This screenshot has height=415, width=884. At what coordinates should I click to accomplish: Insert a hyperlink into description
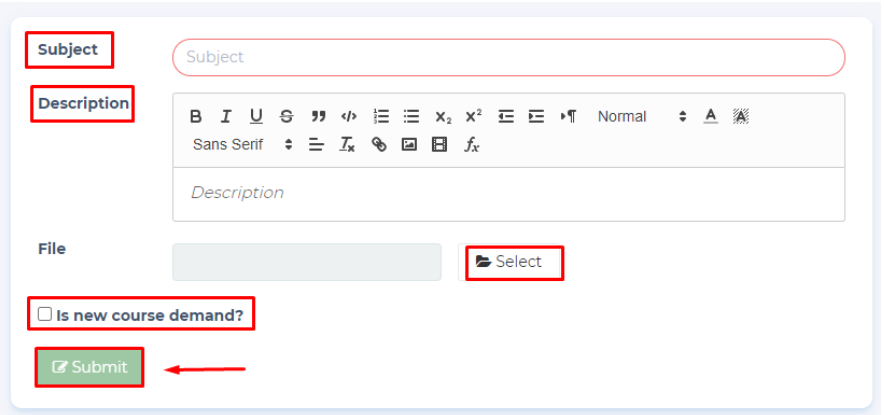(378, 144)
